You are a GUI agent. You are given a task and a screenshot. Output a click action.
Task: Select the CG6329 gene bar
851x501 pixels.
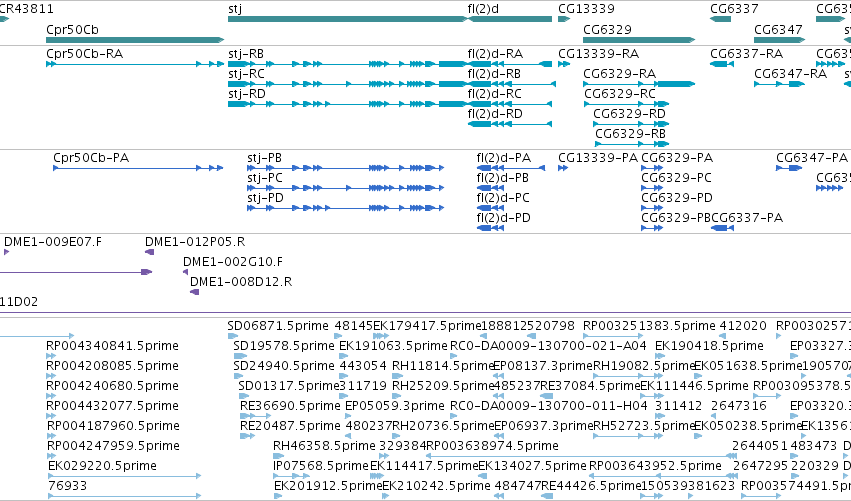click(x=639, y=40)
